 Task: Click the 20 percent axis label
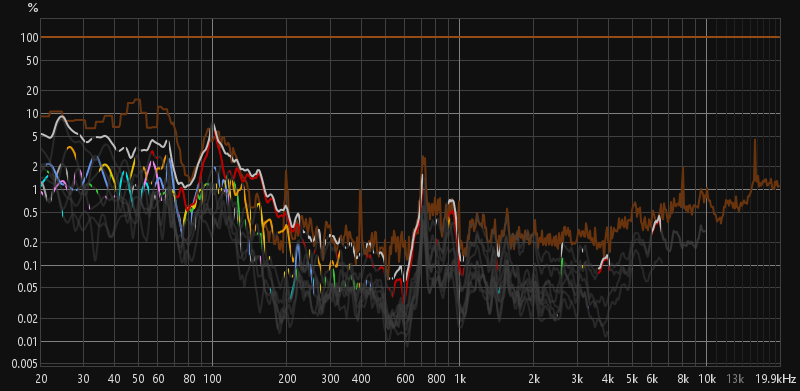click(x=33, y=91)
